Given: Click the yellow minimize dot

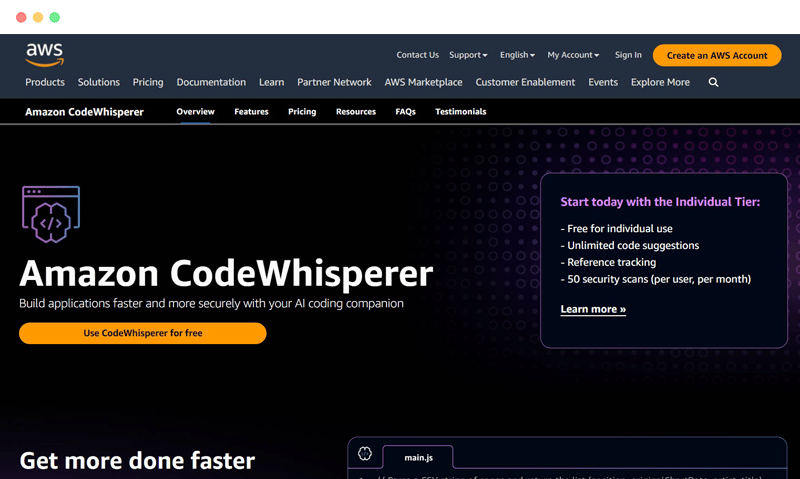Looking at the screenshot, I should click(38, 17).
